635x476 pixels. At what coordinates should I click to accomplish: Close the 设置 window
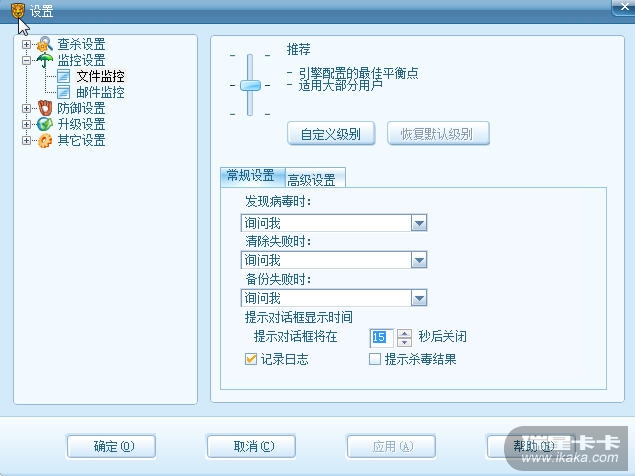click(624, 7)
